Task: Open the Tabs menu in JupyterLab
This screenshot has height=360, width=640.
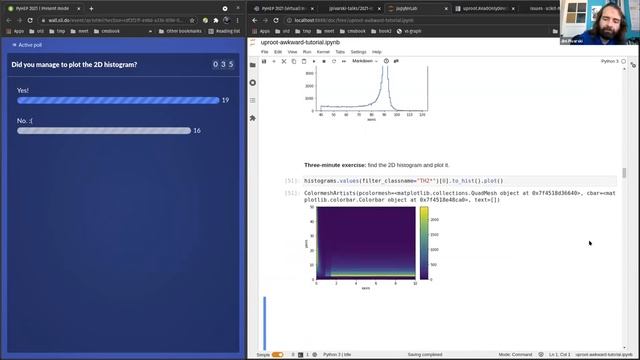Action: click(340, 52)
